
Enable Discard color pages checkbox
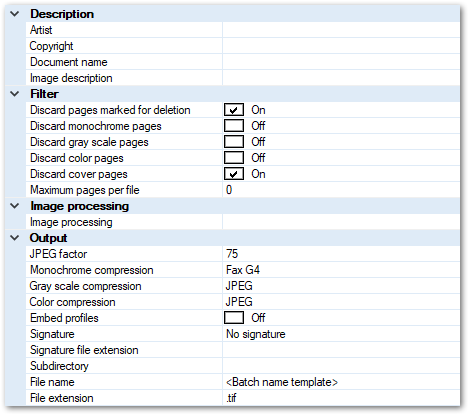[x=234, y=158]
